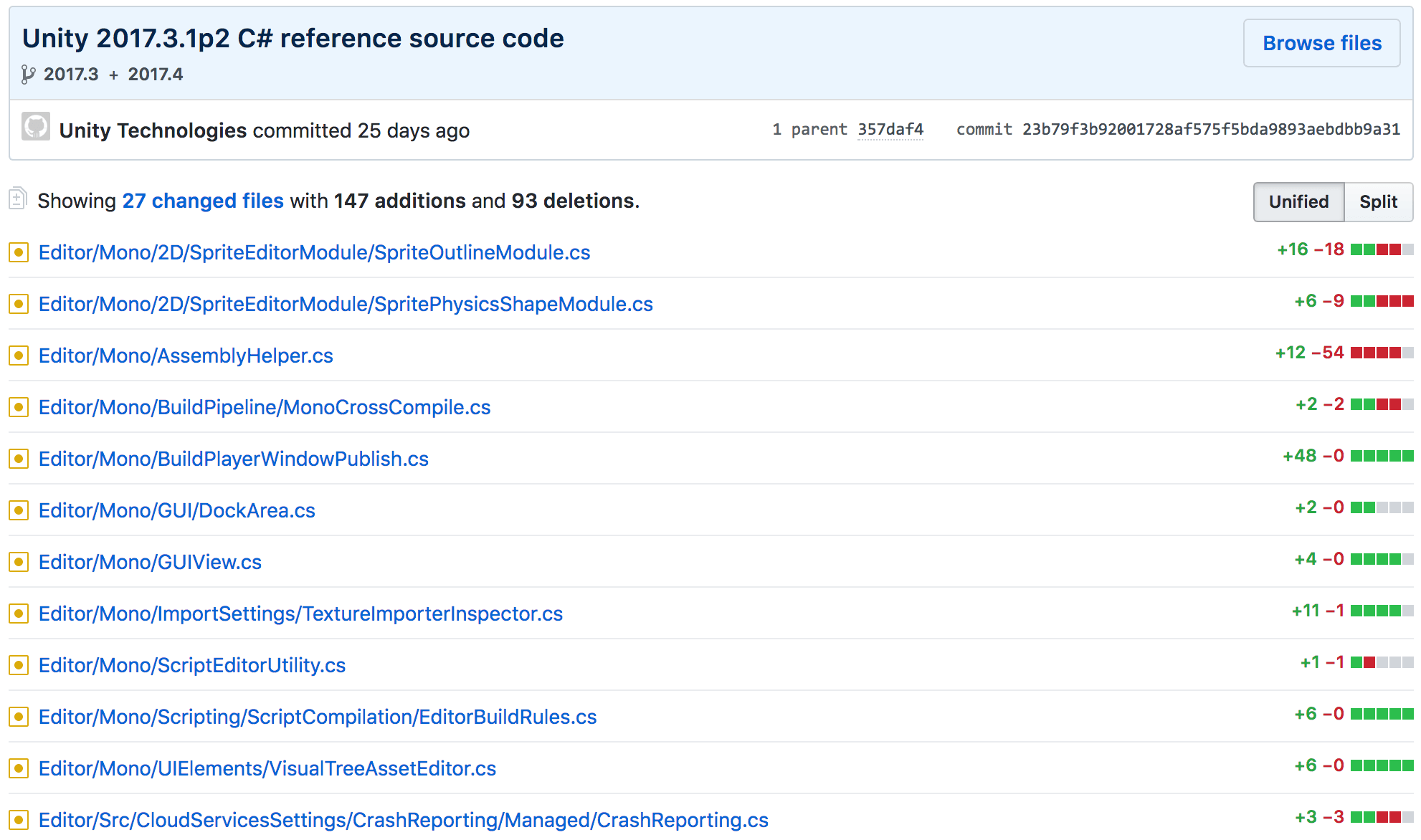
Task: Click +4 −0 diffstat of GUIView.cs
Action: 1354,559
